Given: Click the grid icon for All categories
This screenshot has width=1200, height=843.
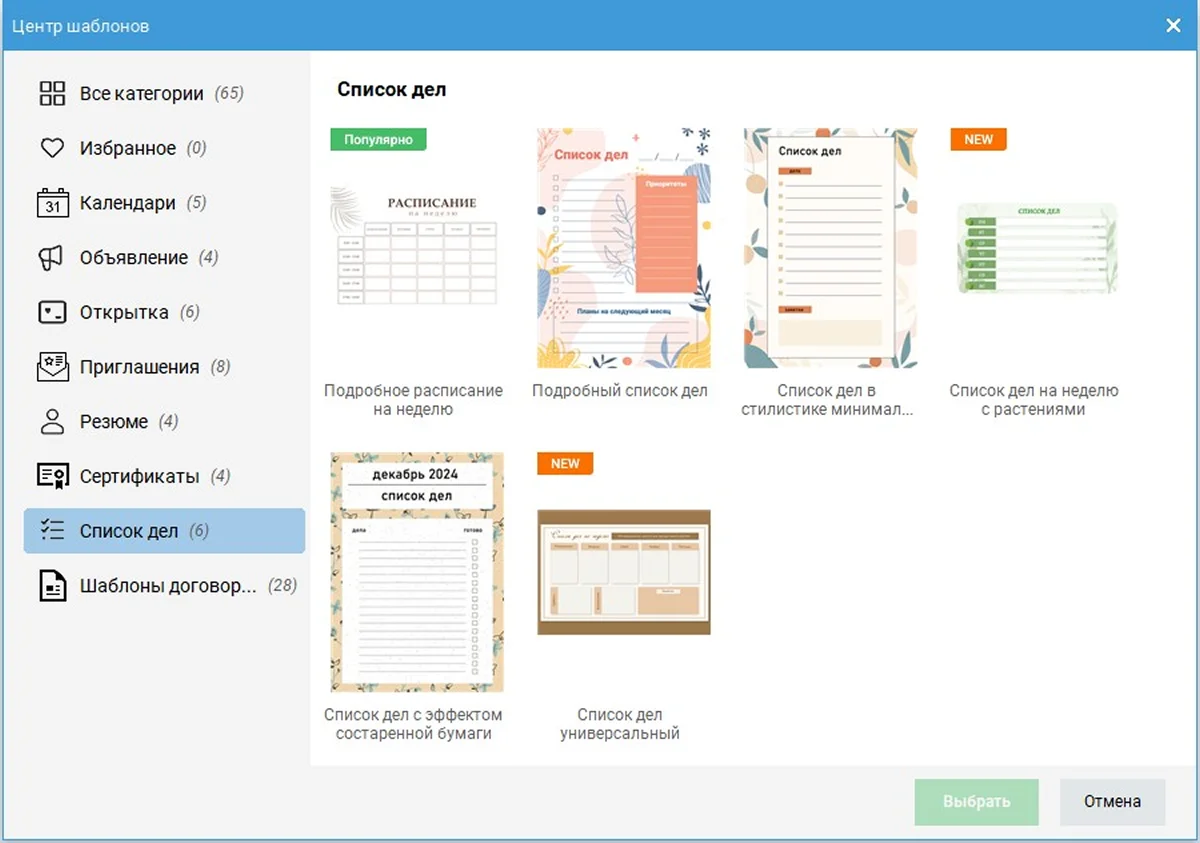Looking at the screenshot, I should click(52, 94).
